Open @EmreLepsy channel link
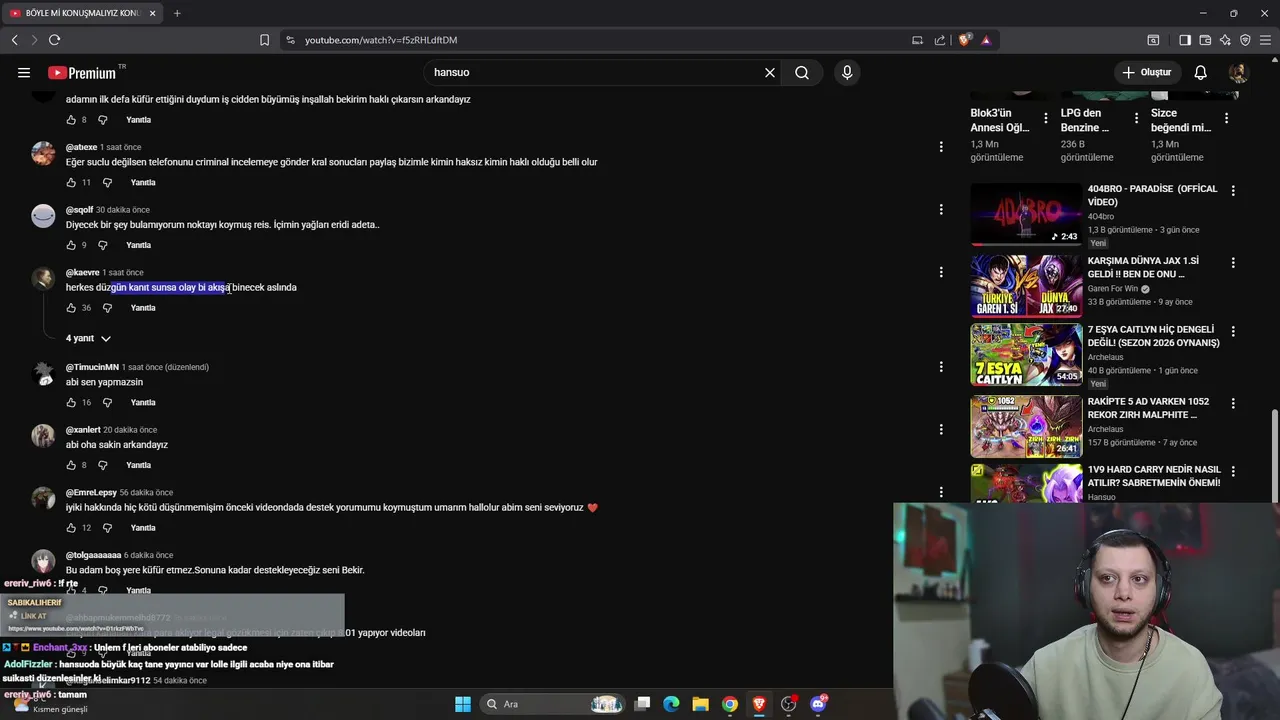Viewport: 1280px width, 720px height. coord(91,492)
